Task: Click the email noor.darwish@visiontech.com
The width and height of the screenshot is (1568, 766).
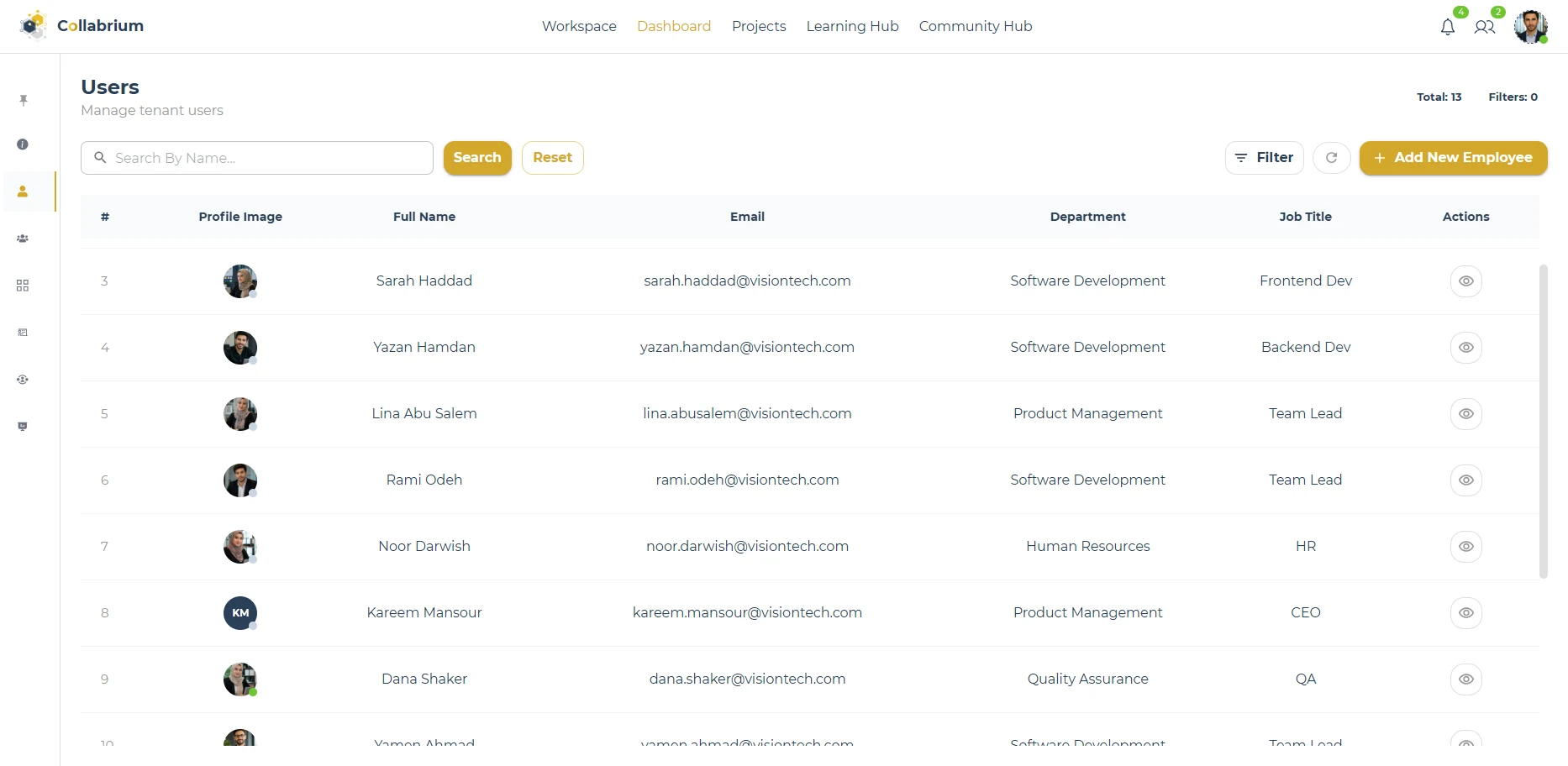Action: [747, 546]
